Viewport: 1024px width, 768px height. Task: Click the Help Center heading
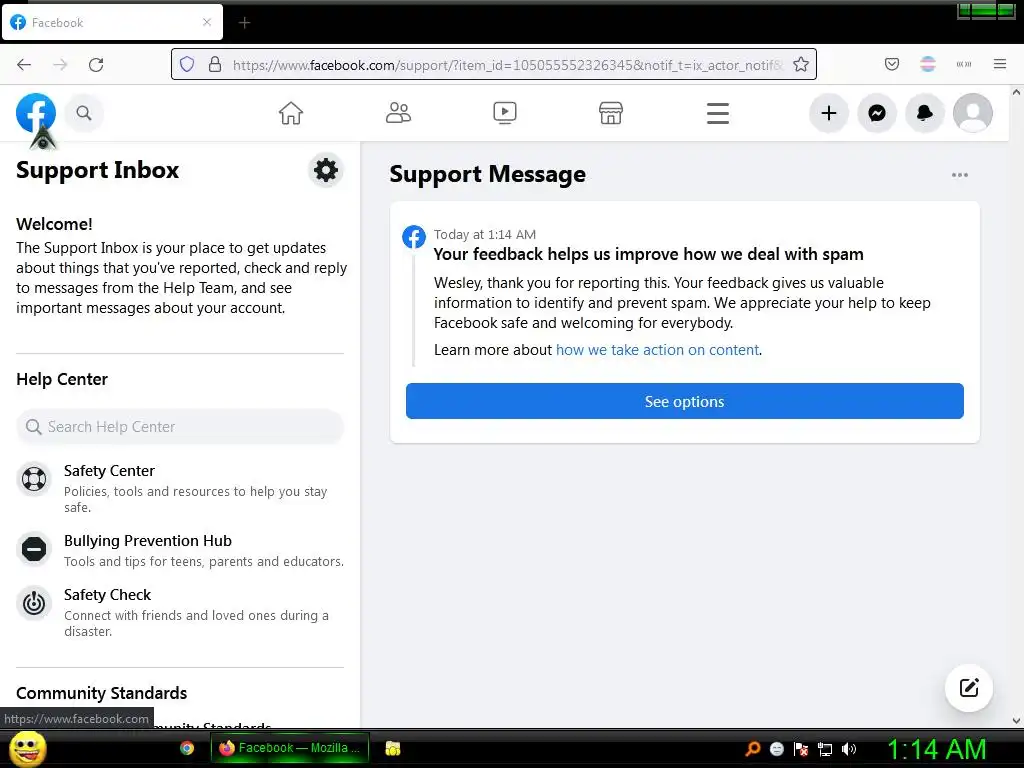pyautogui.click(x=62, y=379)
